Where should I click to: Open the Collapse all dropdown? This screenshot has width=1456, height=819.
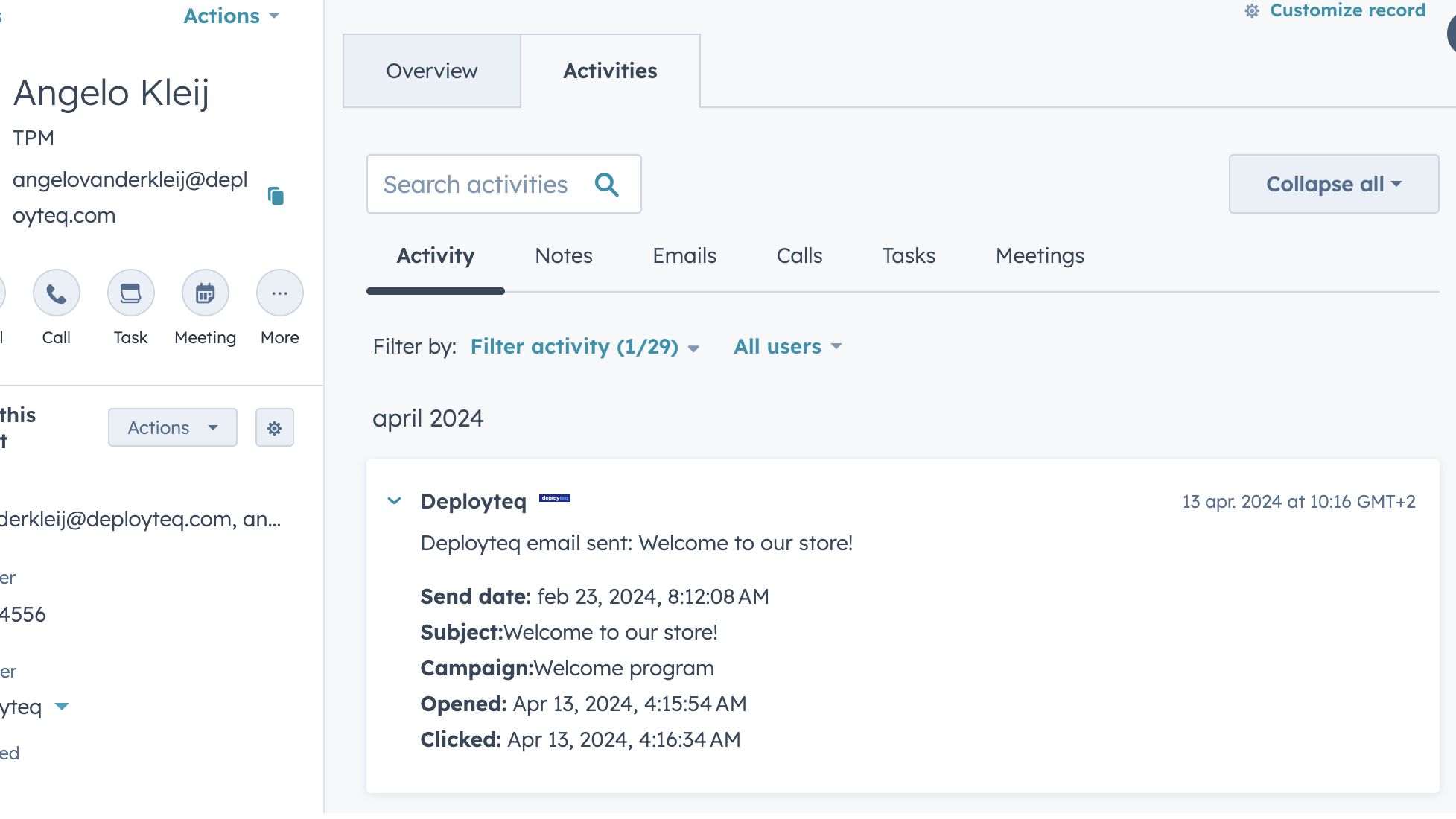click(1333, 184)
